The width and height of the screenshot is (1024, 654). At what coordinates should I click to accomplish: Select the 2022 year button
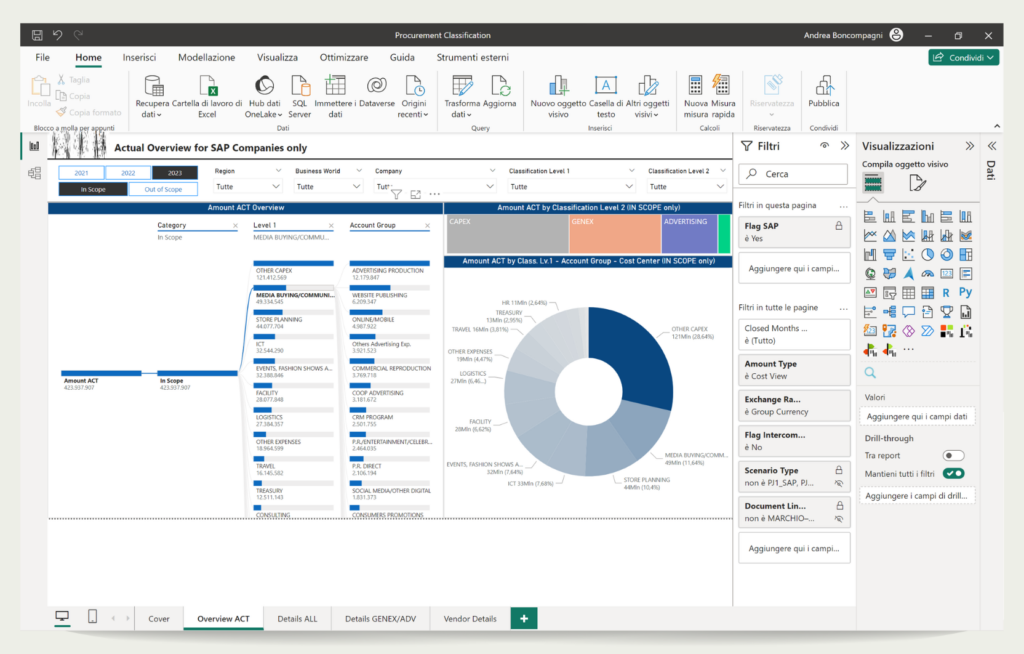pyautogui.click(x=128, y=173)
